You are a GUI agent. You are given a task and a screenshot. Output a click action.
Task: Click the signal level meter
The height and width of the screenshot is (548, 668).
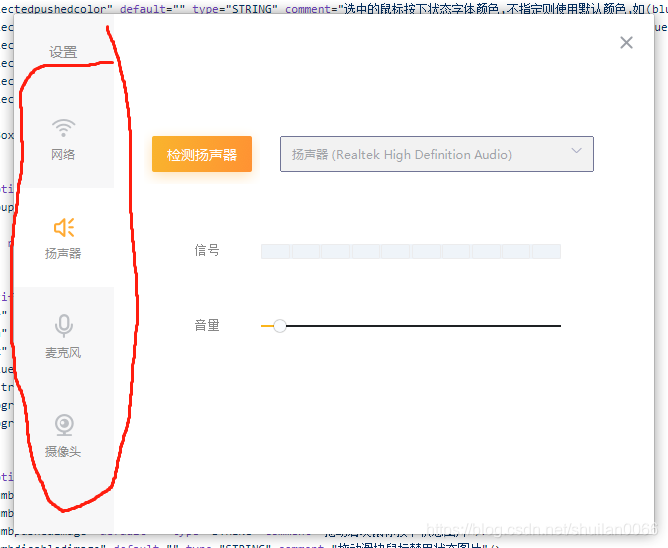[x=411, y=251]
